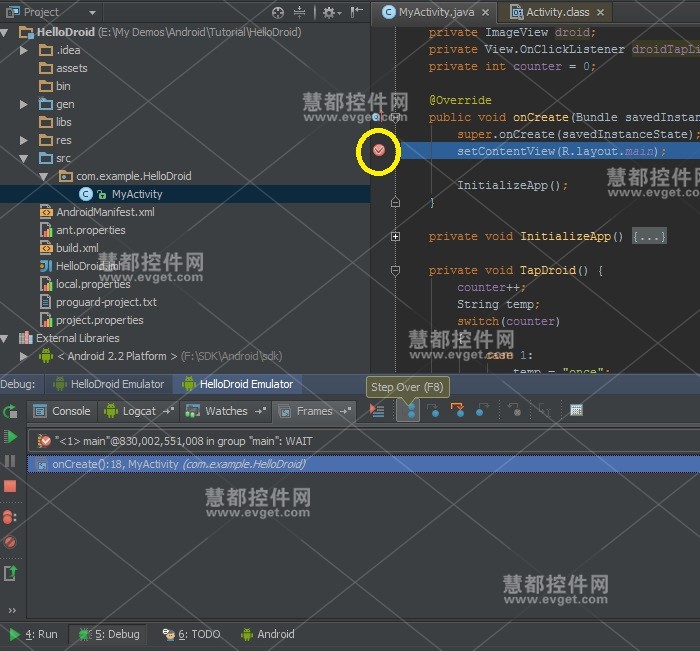Open Evaluate Expression calculator icon

(576, 410)
